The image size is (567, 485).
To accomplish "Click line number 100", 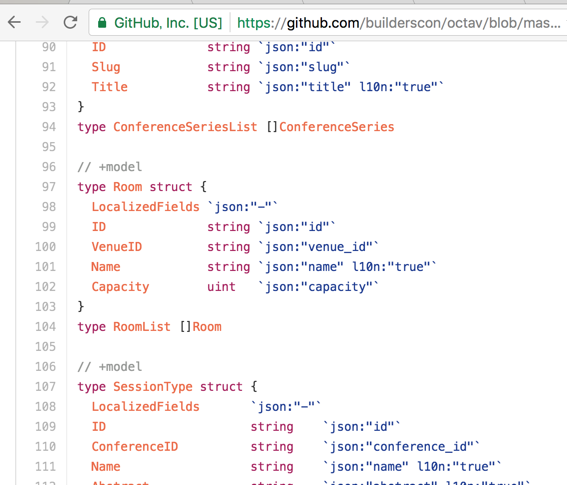I will pyautogui.click(x=46, y=247).
